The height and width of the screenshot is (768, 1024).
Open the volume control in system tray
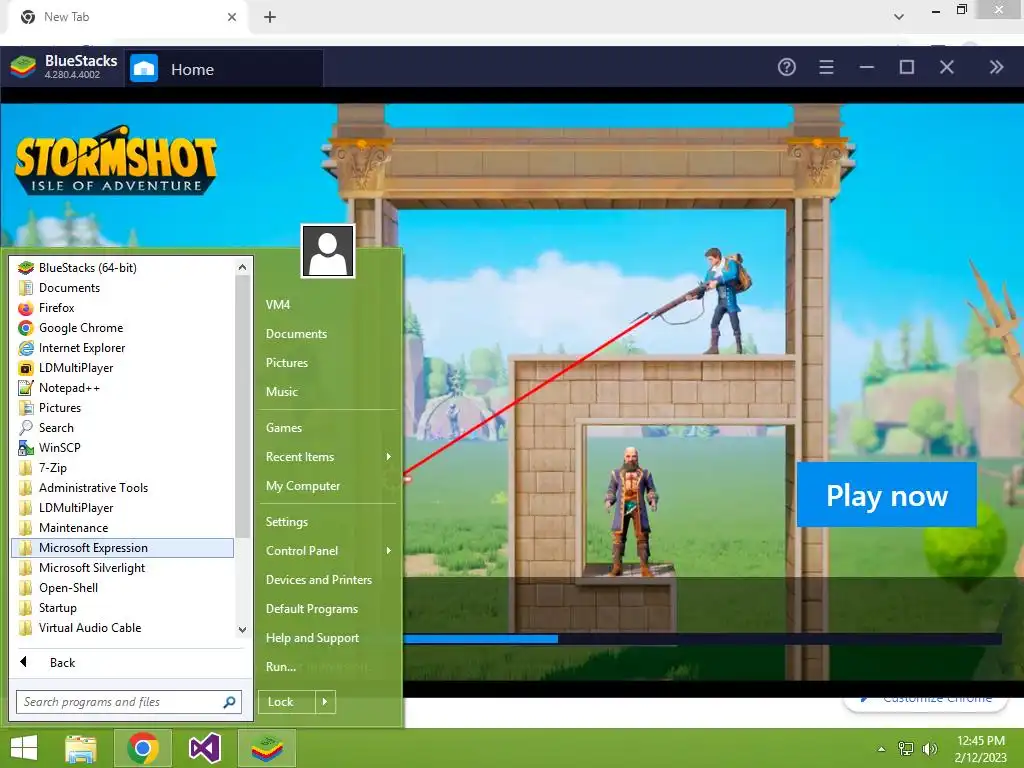click(929, 749)
